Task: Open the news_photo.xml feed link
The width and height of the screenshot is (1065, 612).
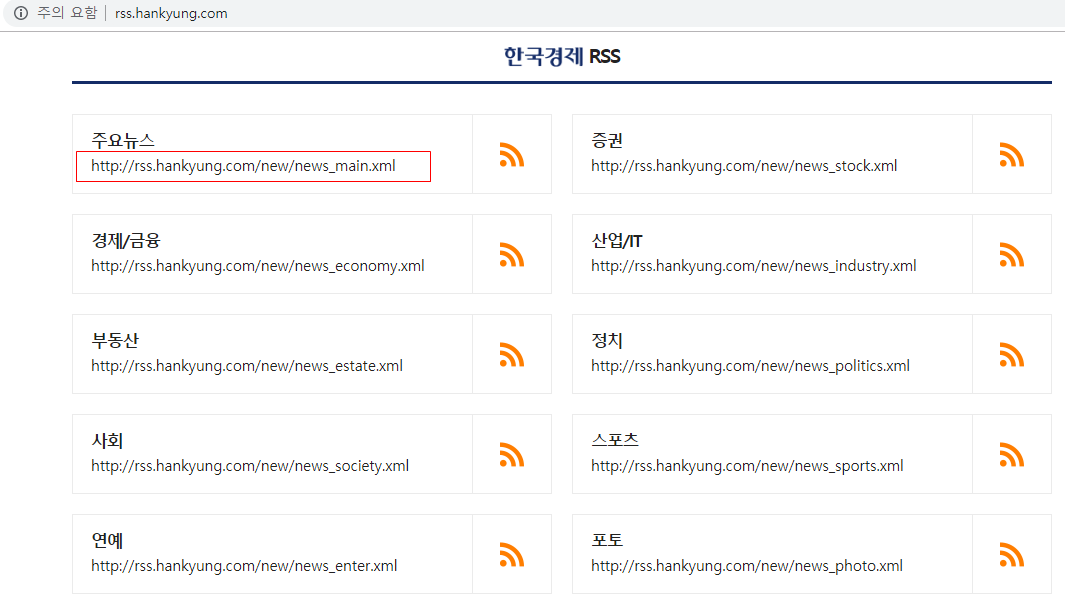Action: coord(746,565)
